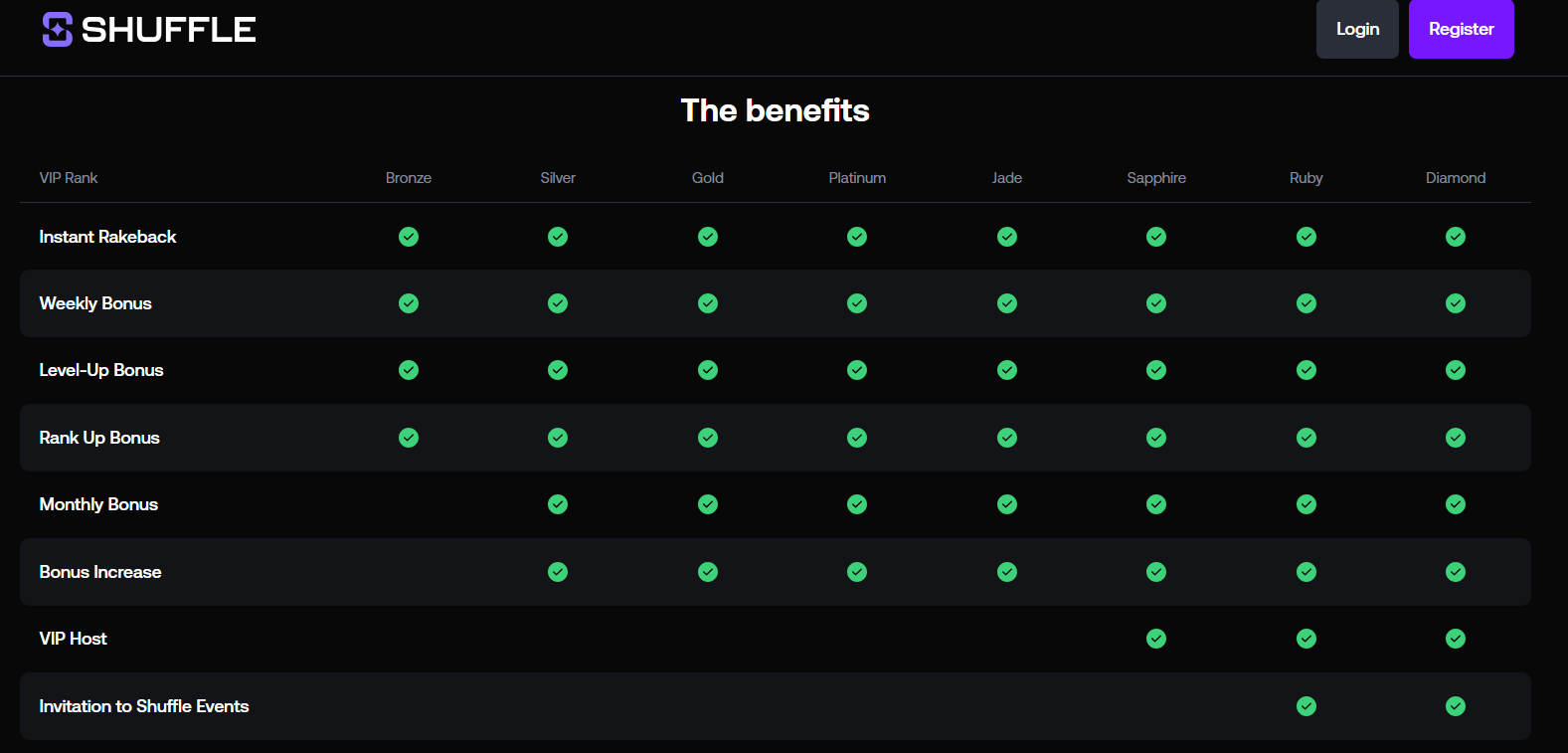Viewport: 1568px width, 753px height.
Task: Click the Bronze column header
Action: 409,178
